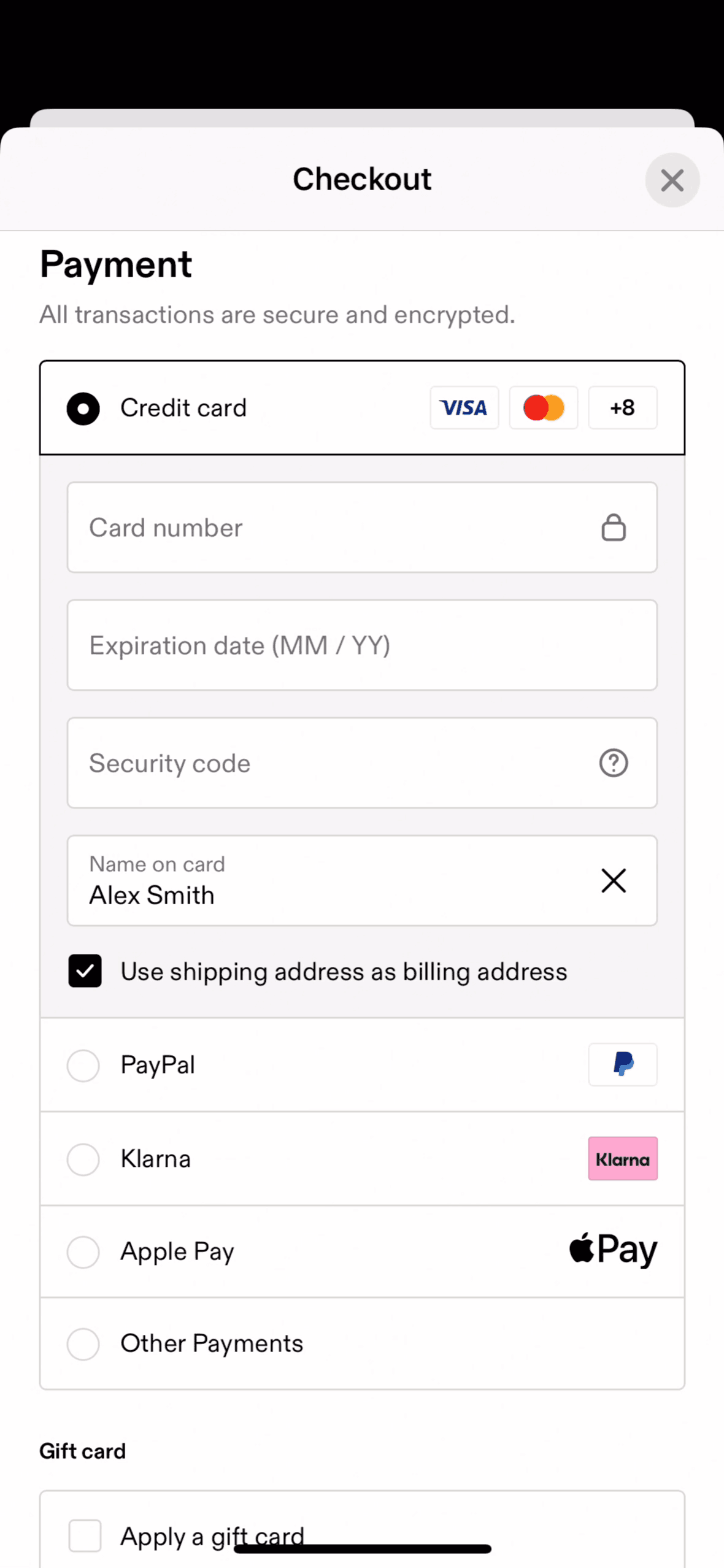The image size is (724, 1568).
Task: Click the pink Klarna logo badge
Action: [x=622, y=1159]
